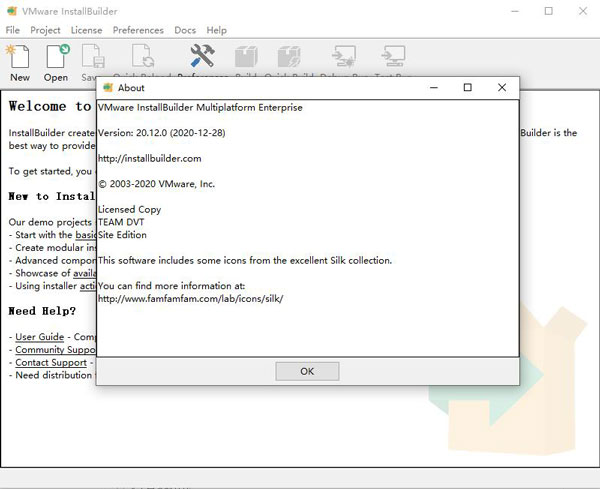
Task: Click the Save toolbar icon
Action: [x=93, y=57]
